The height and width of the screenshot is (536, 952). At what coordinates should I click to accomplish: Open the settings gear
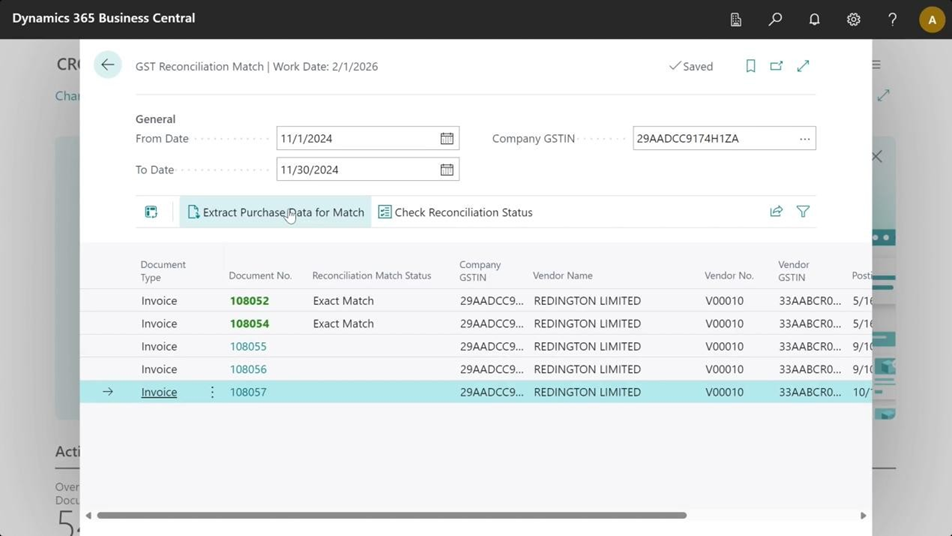click(853, 19)
